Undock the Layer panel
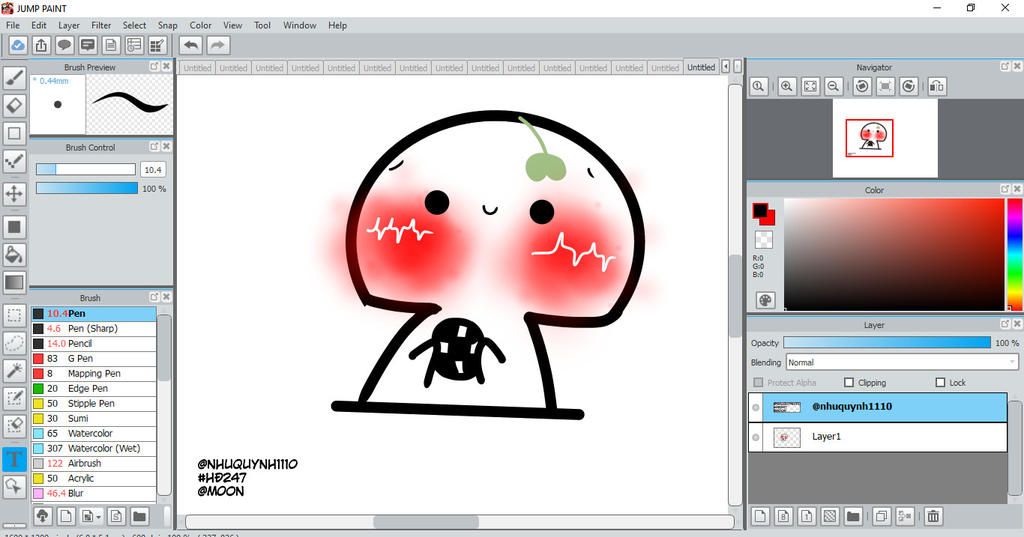This screenshot has height=537, width=1024. coord(1004,324)
